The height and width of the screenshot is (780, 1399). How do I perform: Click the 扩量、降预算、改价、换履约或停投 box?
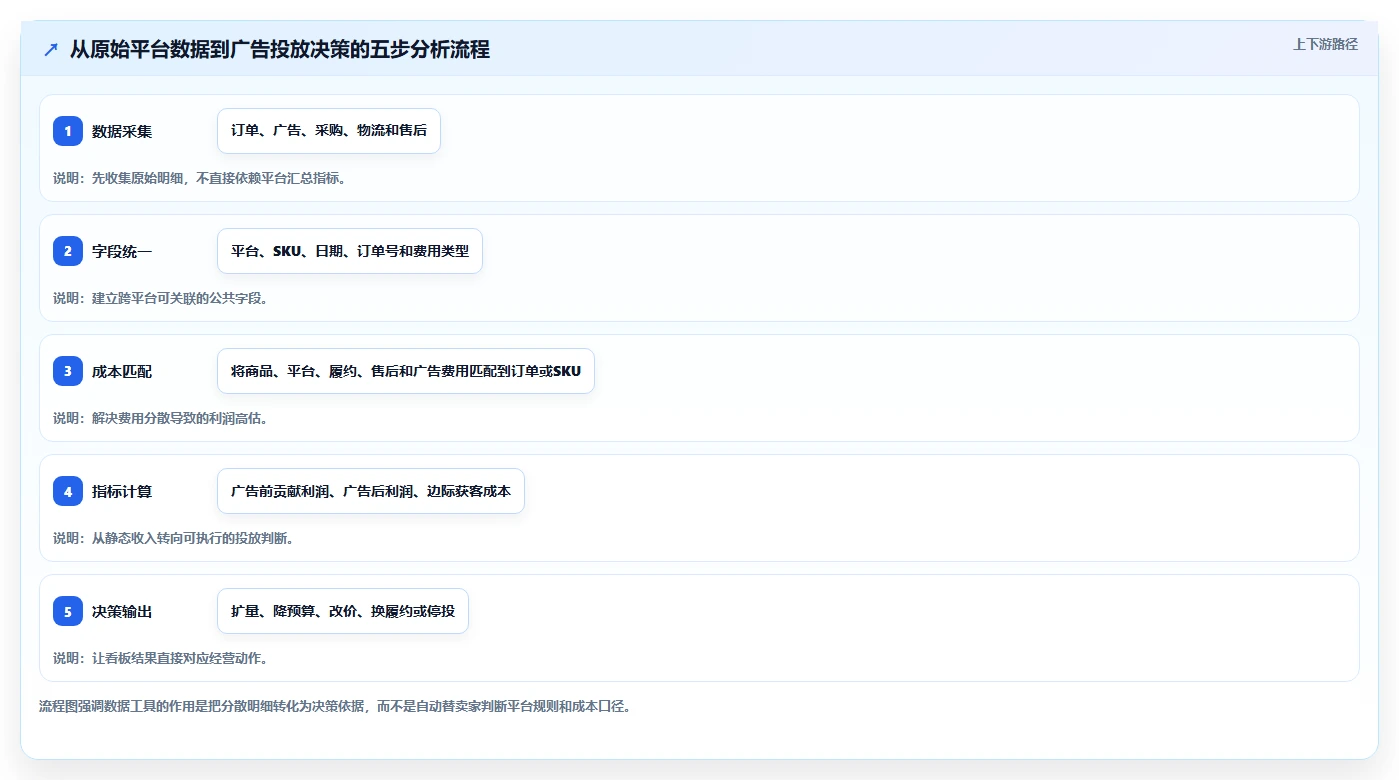(343, 611)
